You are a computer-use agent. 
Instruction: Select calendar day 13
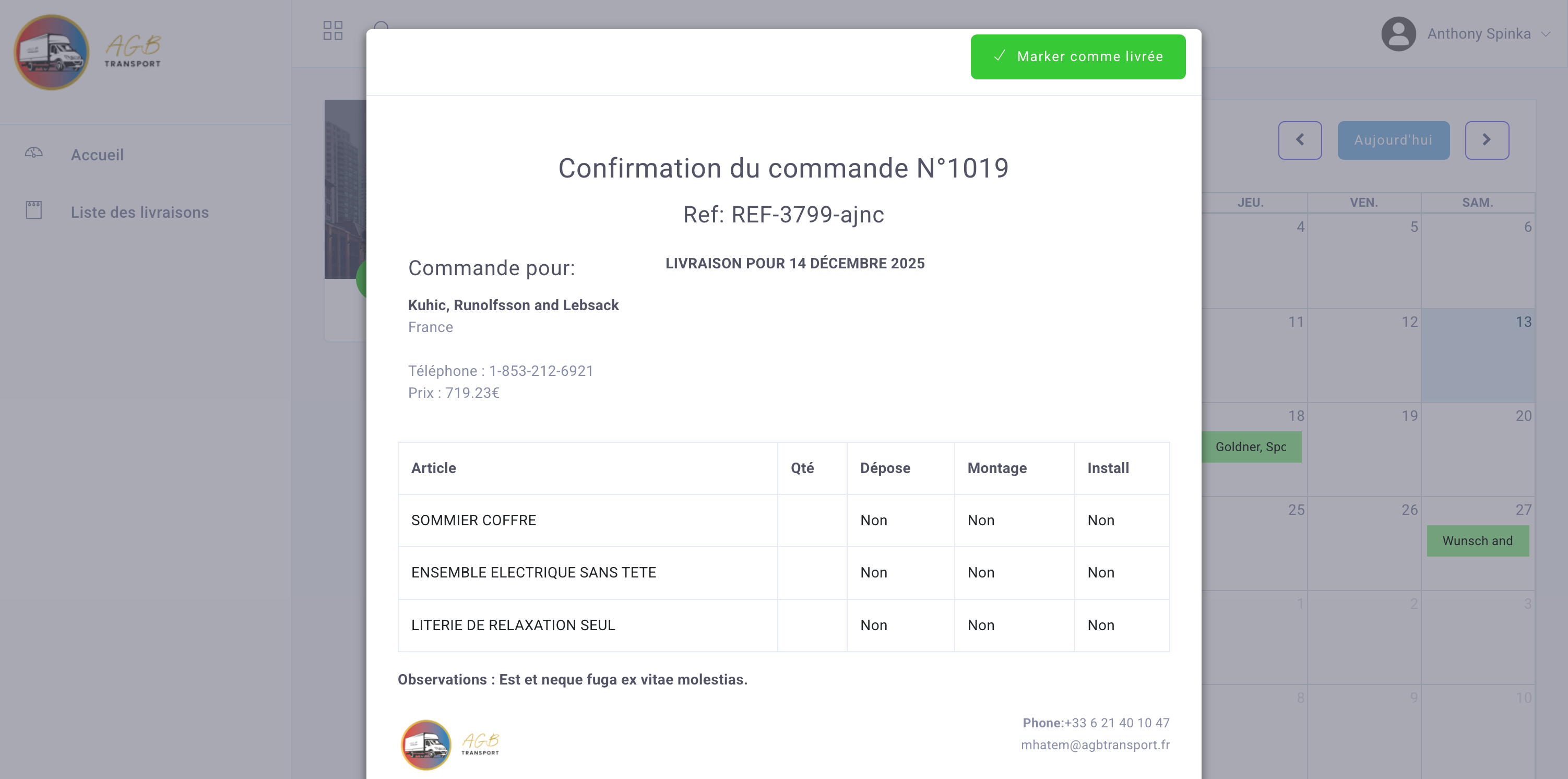click(x=1478, y=356)
